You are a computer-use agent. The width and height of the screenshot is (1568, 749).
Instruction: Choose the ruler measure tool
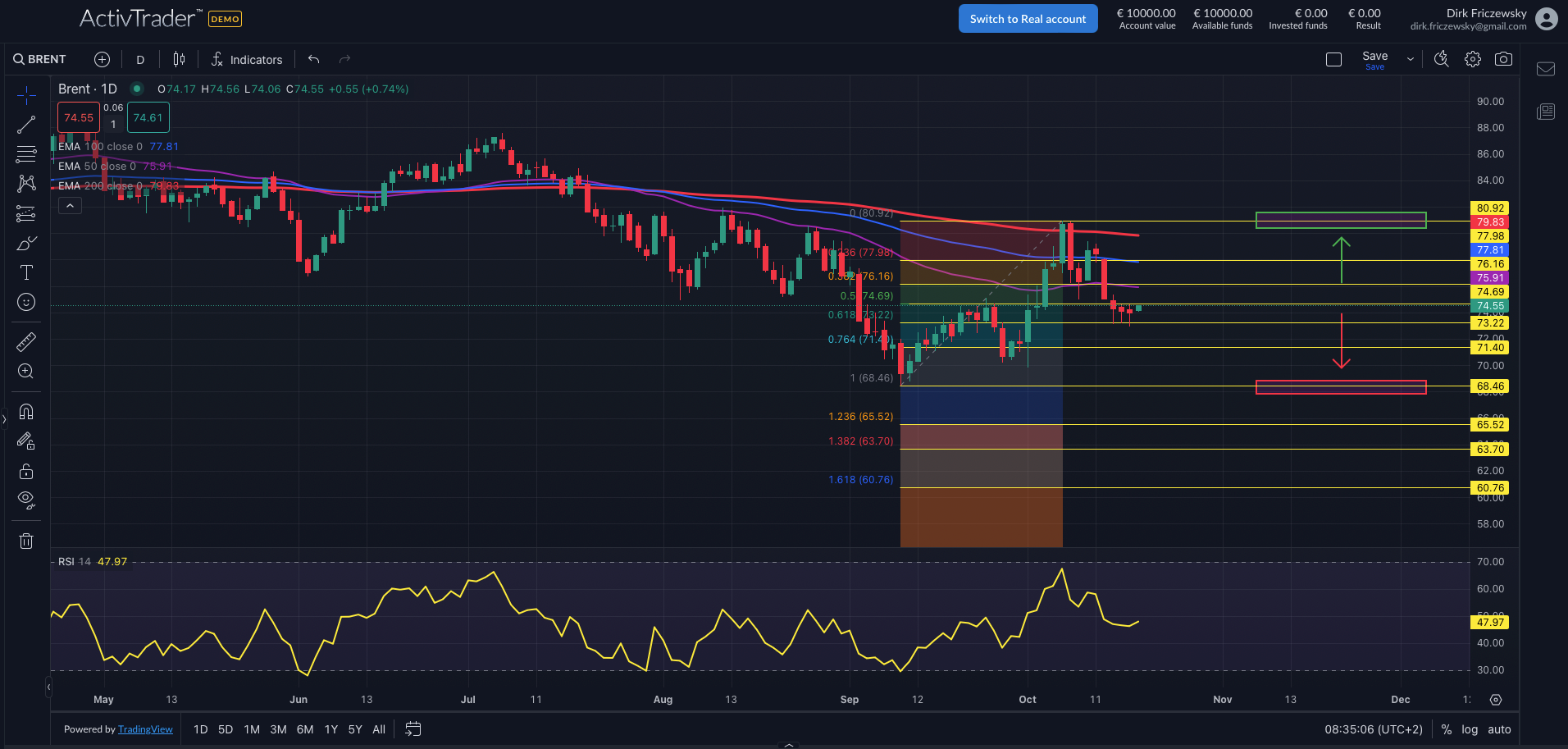tap(26, 341)
